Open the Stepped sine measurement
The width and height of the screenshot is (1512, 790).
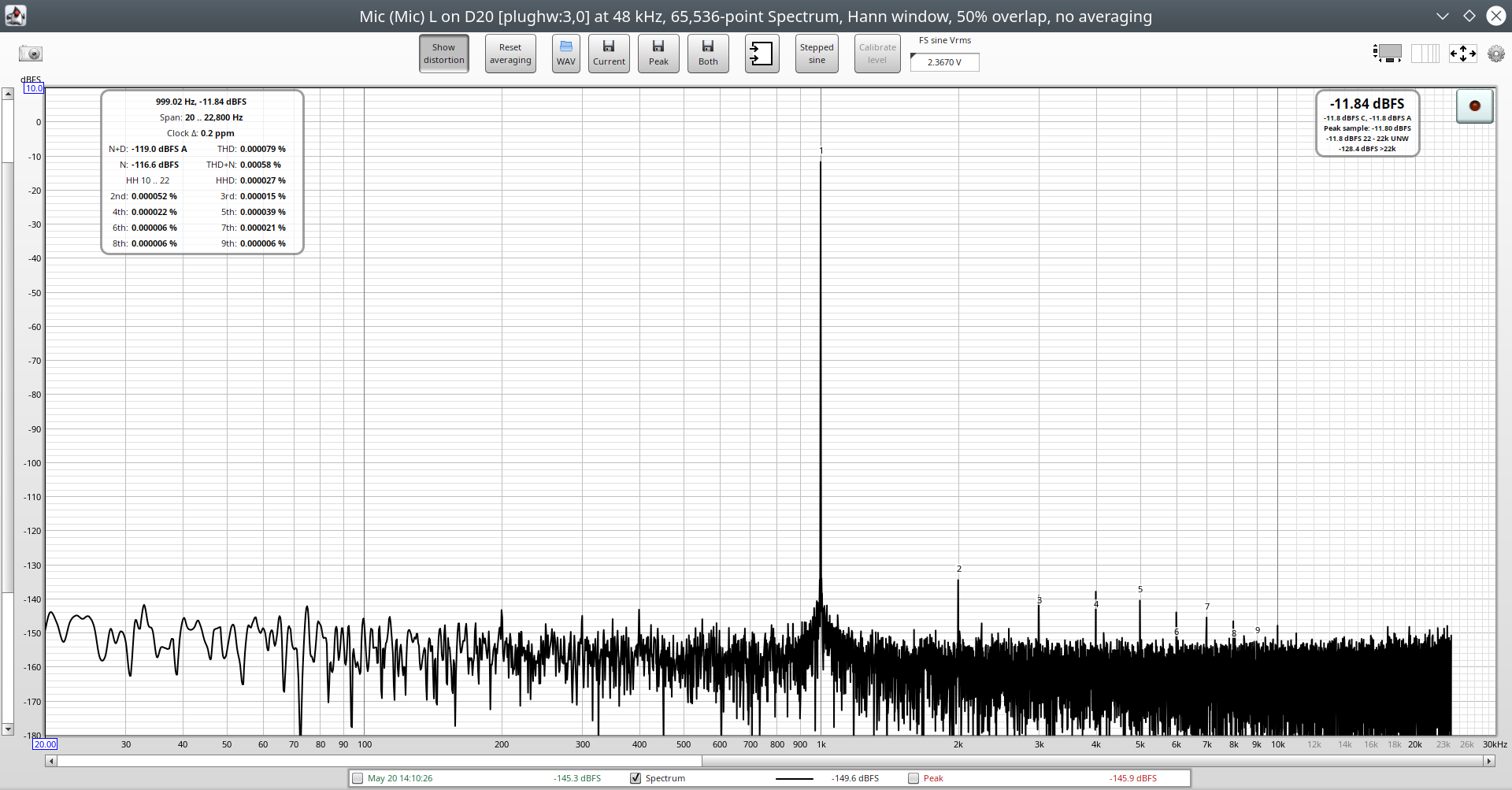(x=817, y=54)
